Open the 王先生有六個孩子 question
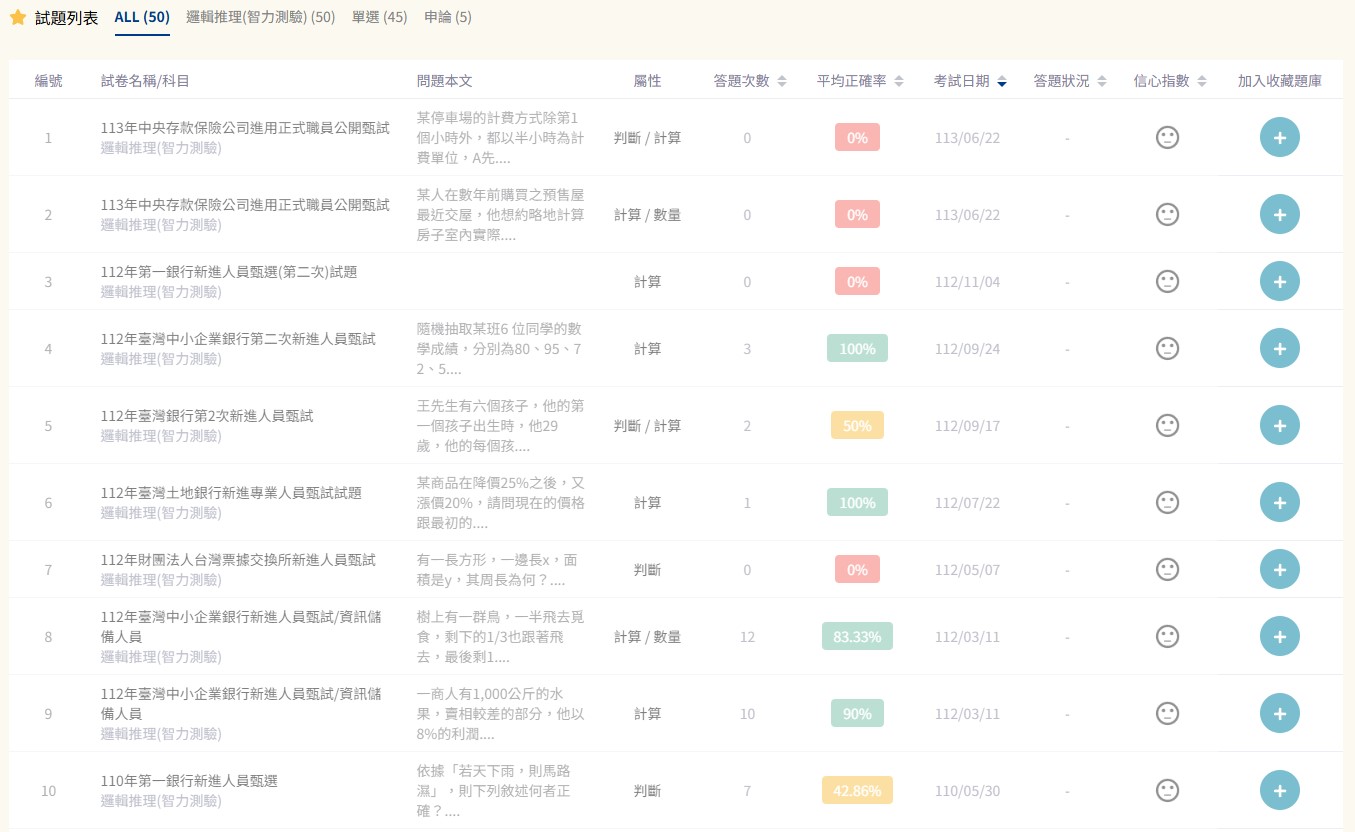This screenshot has height=832, width=1355. click(500, 426)
